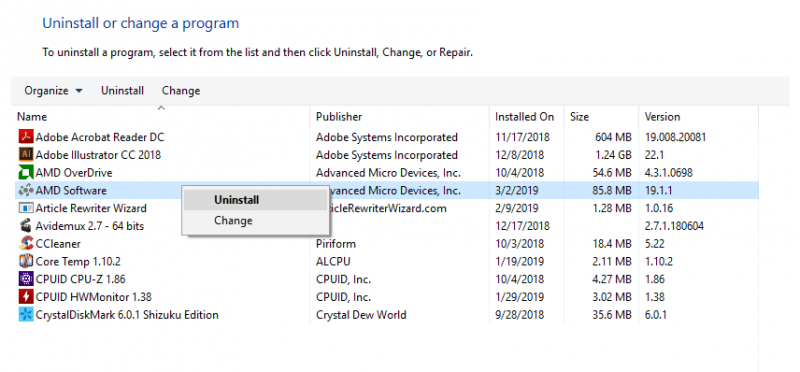Select the CCleaner program icon
The width and height of the screenshot is (800, 372).
point(26,243)
